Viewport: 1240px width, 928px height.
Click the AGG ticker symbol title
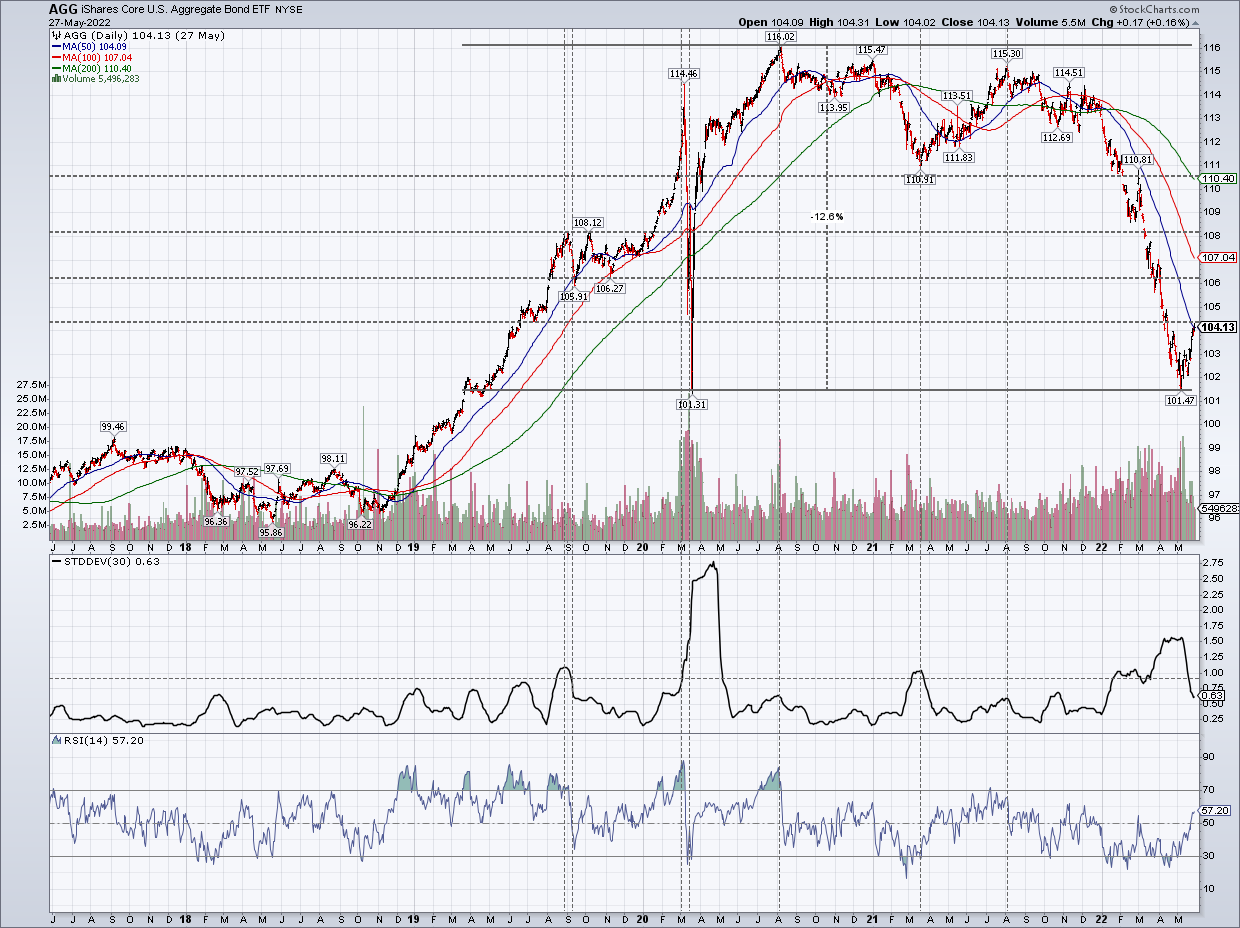click(62, 8)
